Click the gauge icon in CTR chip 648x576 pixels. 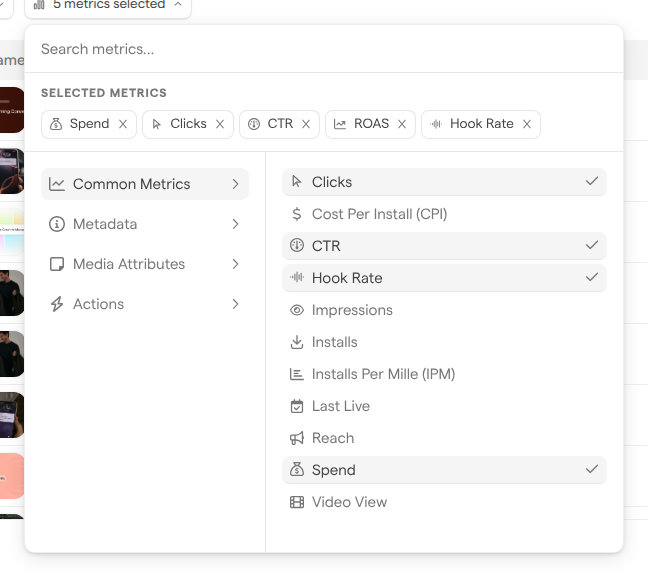click(254, 124)
